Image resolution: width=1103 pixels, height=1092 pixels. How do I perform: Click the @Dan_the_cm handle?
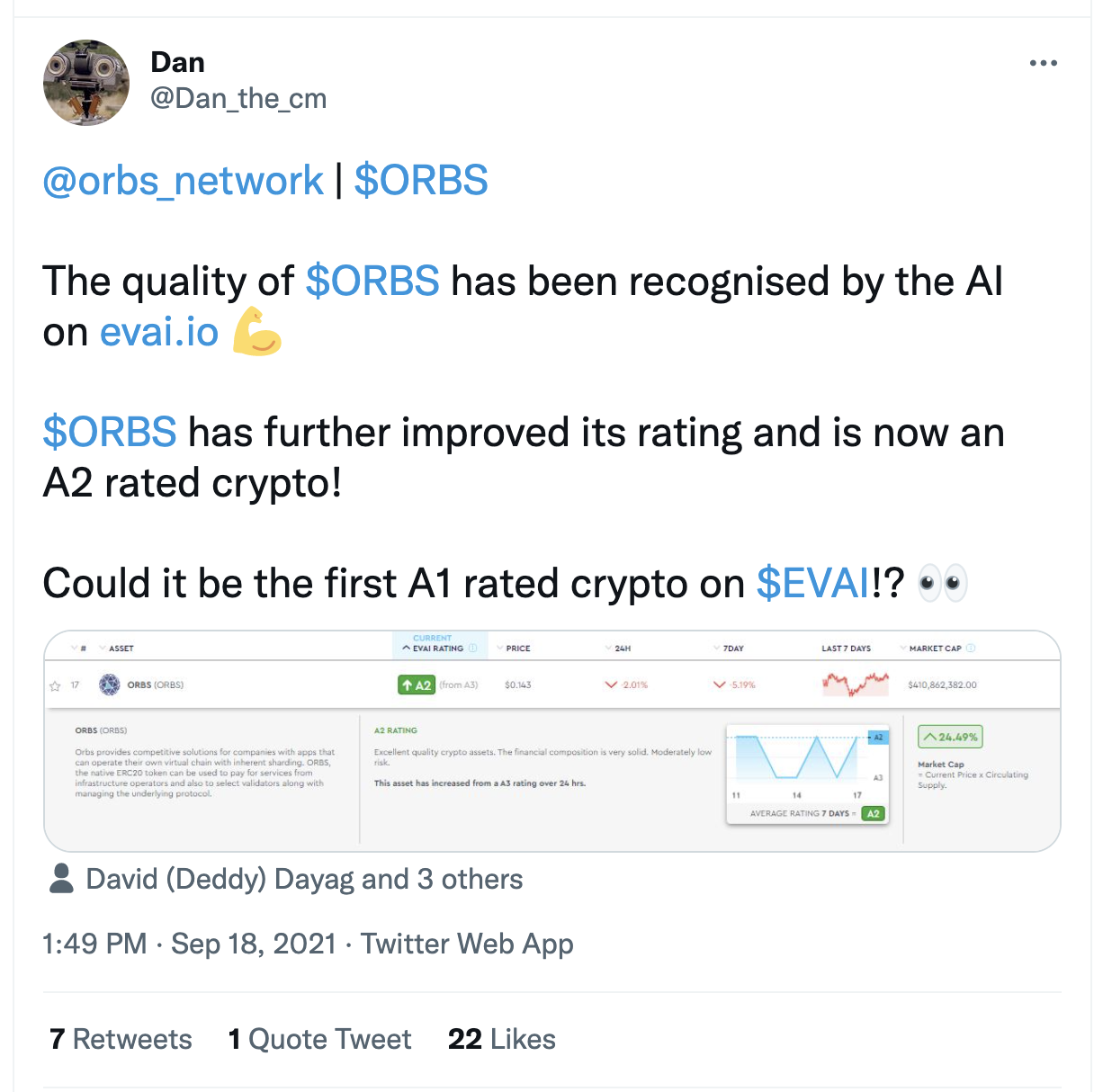coord(238,98)
